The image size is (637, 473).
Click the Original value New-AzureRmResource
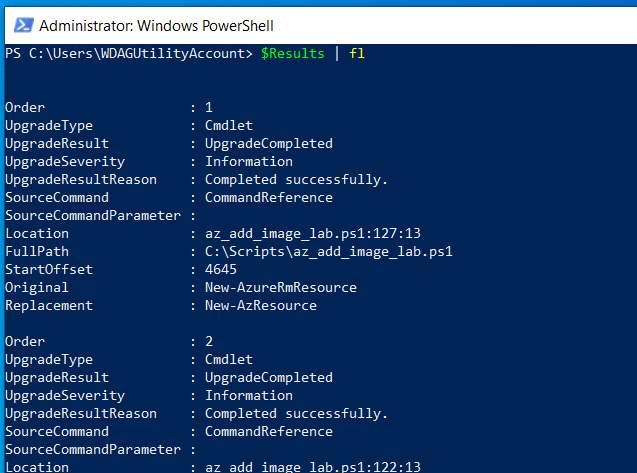(280, 287)
